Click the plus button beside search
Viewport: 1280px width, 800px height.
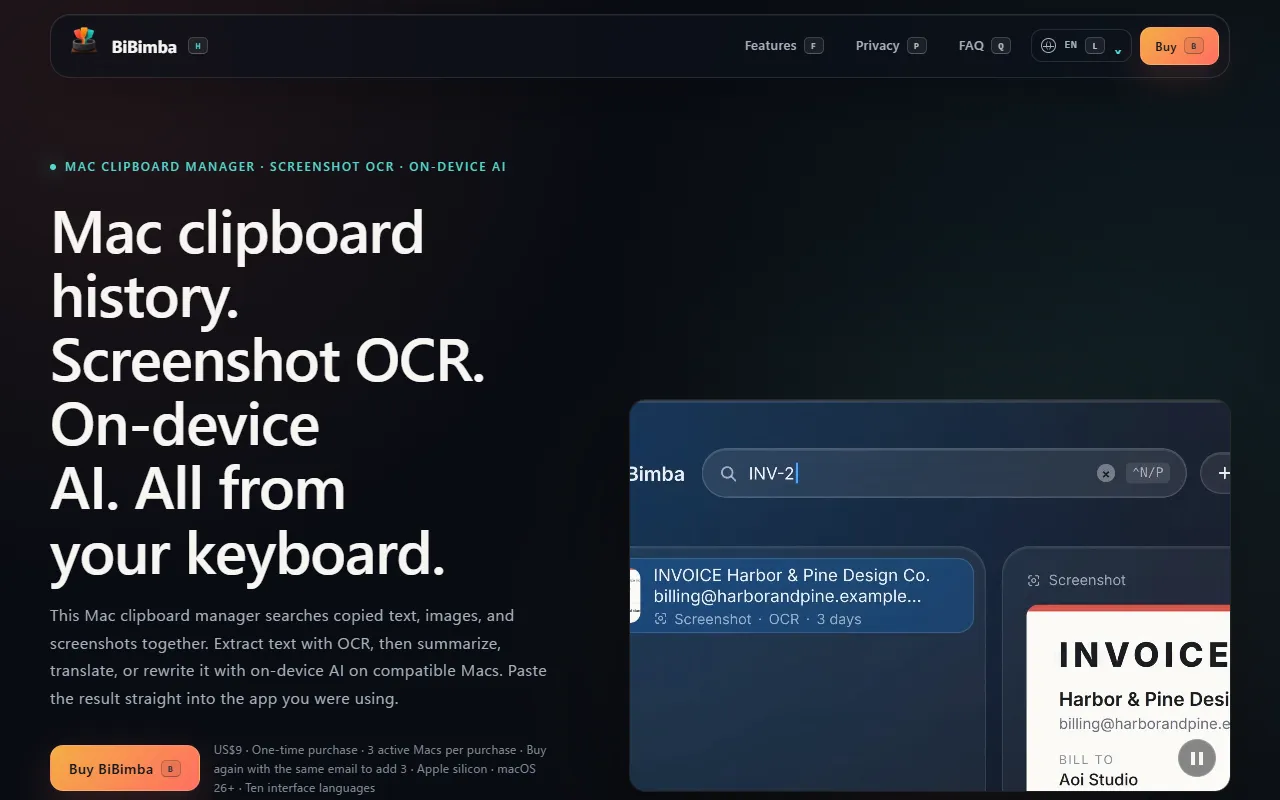pyautogui.click(x=1216, y=473)
